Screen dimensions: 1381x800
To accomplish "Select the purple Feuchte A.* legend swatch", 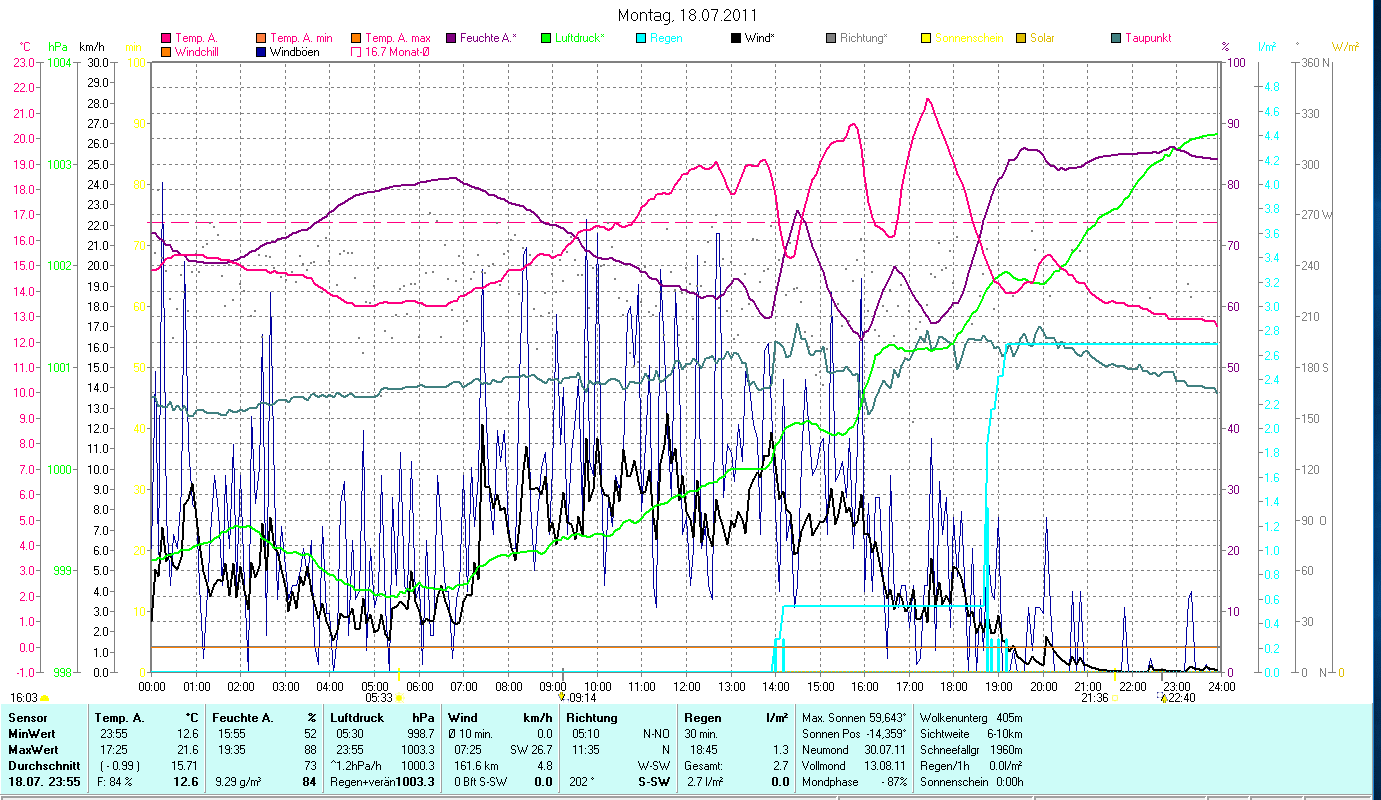I will coord(453,38).
